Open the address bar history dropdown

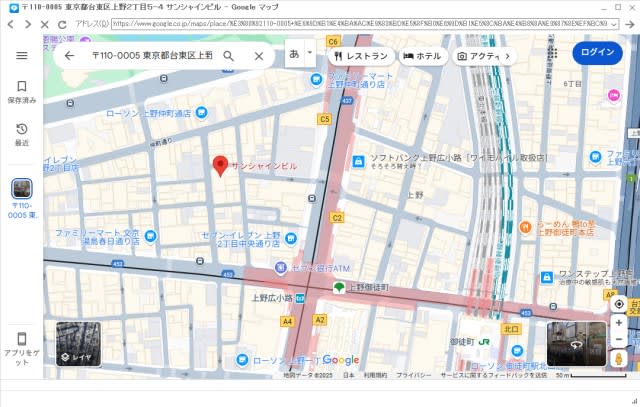point(613,24)
